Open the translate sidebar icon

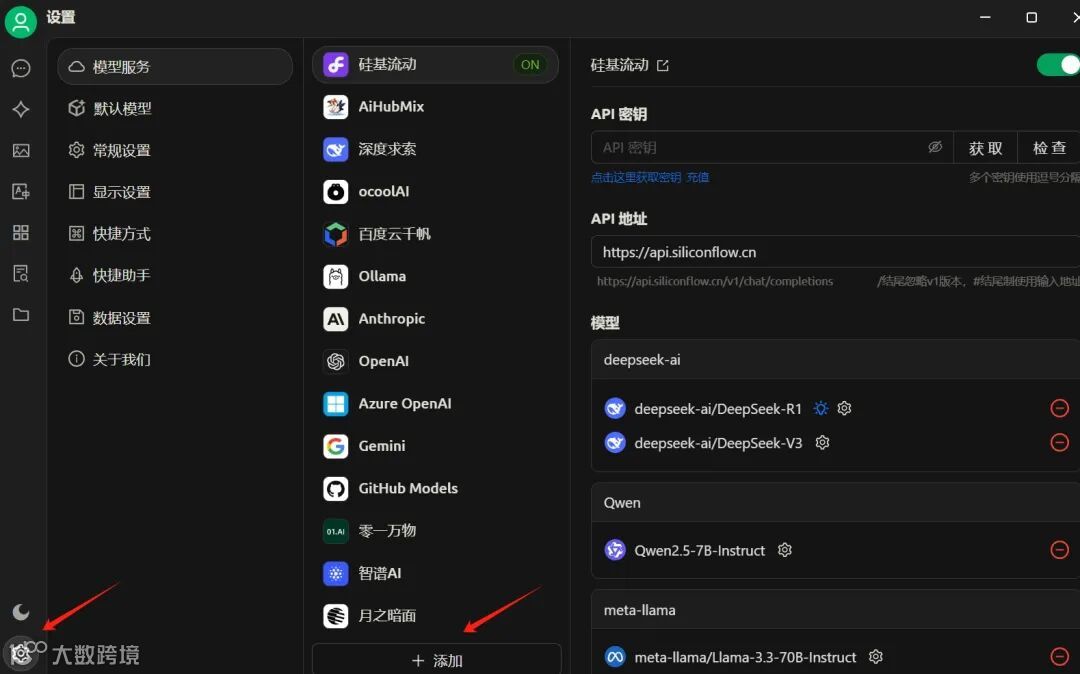pyautogui.click(x=21, y=191)
